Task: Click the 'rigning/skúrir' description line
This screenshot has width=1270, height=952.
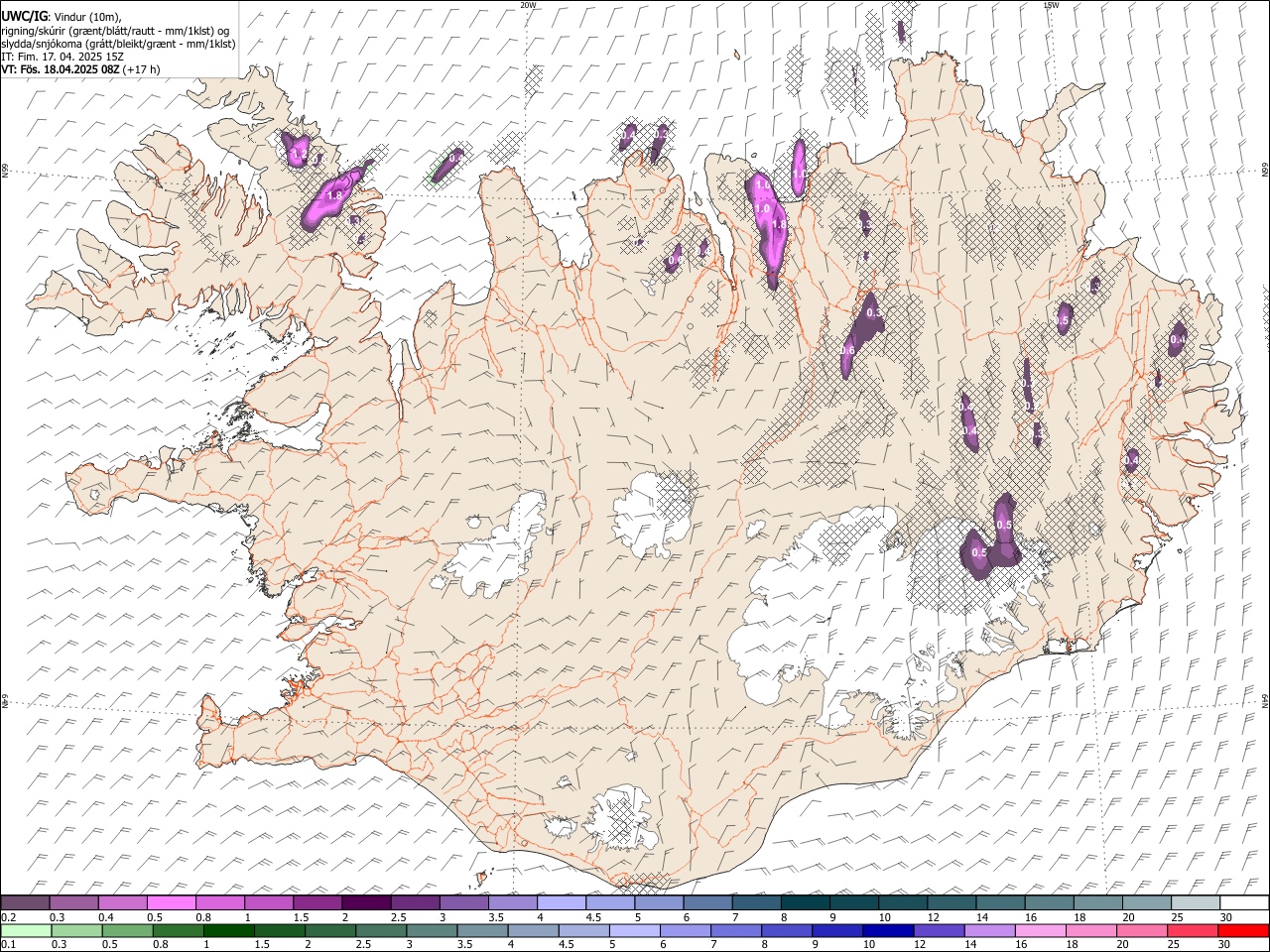Action: click(115, 31)
